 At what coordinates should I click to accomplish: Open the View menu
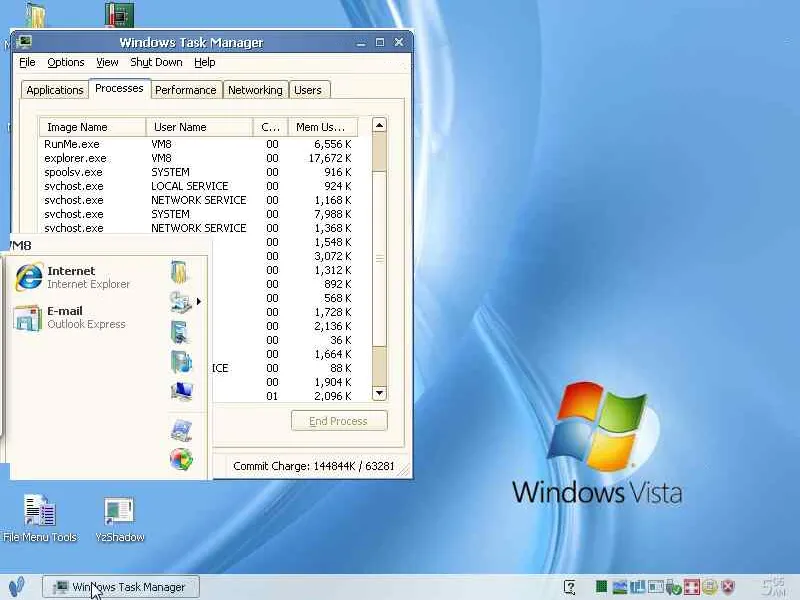coord(107,62)
